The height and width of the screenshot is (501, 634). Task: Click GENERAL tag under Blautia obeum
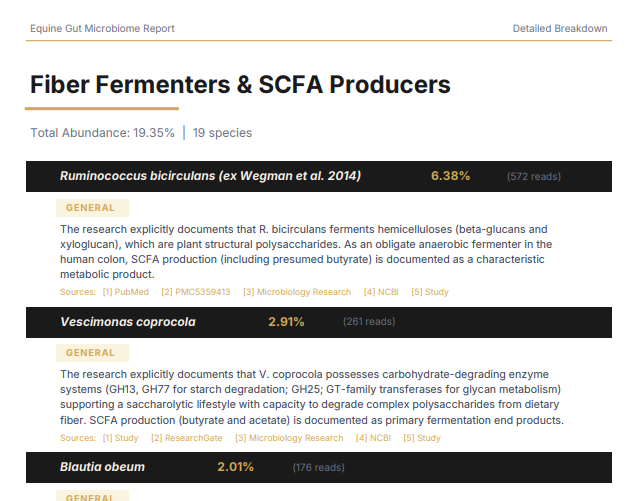click(92, 496)
